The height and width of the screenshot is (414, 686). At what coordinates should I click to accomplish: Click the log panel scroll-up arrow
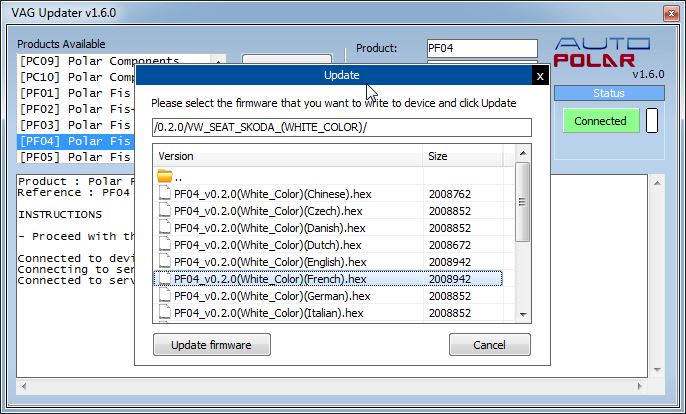click(x=657, y=183)
